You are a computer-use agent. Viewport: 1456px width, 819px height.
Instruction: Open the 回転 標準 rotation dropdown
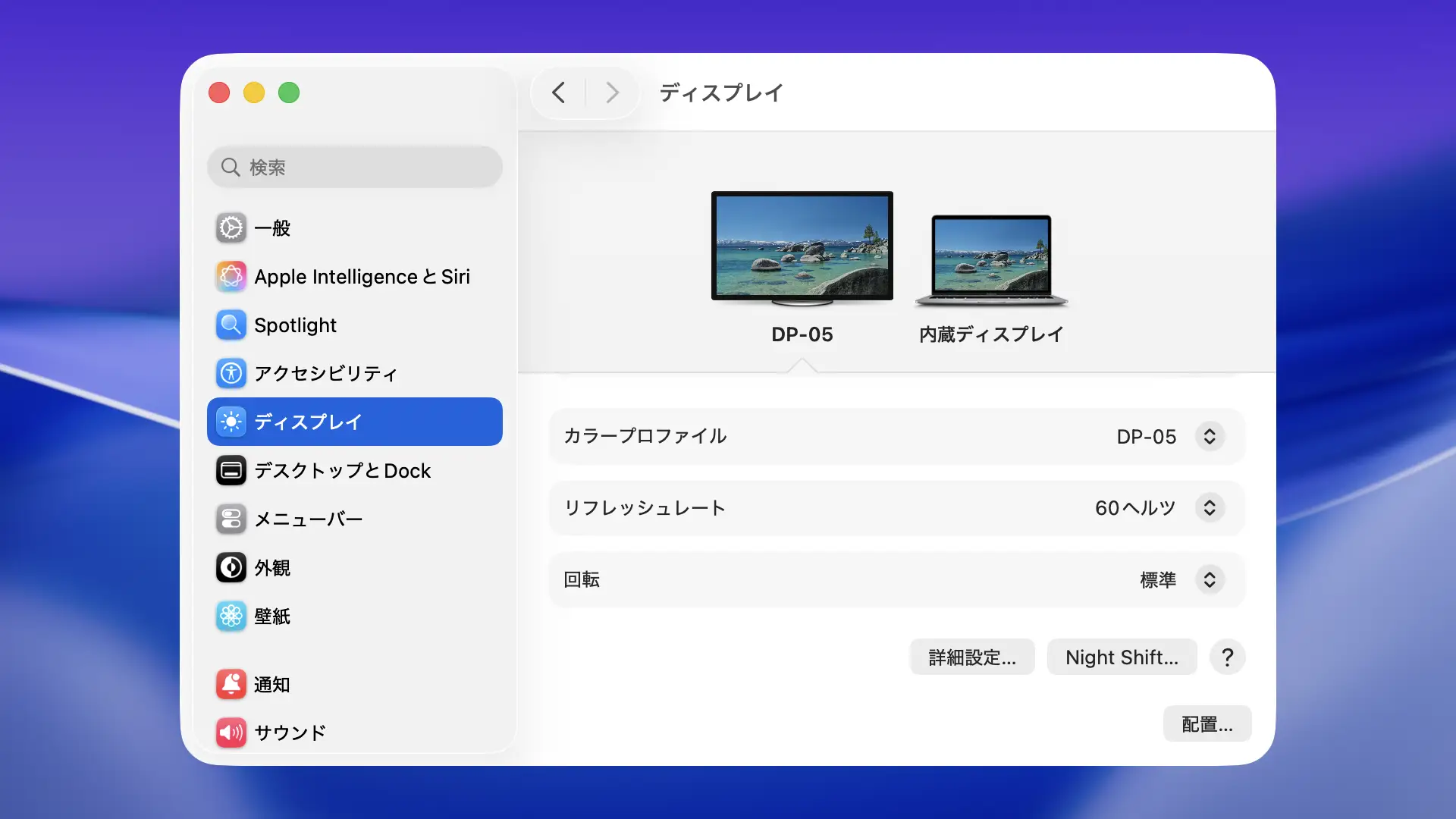pos(1210,580)
